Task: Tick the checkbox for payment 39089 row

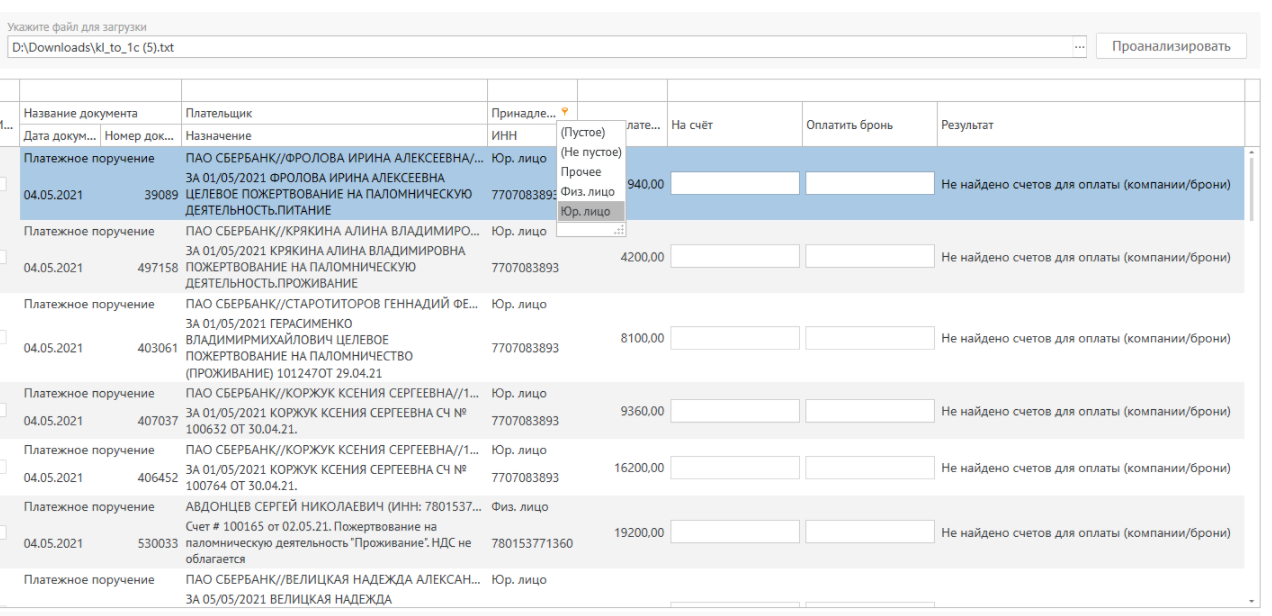Action: tap(3, 184)
